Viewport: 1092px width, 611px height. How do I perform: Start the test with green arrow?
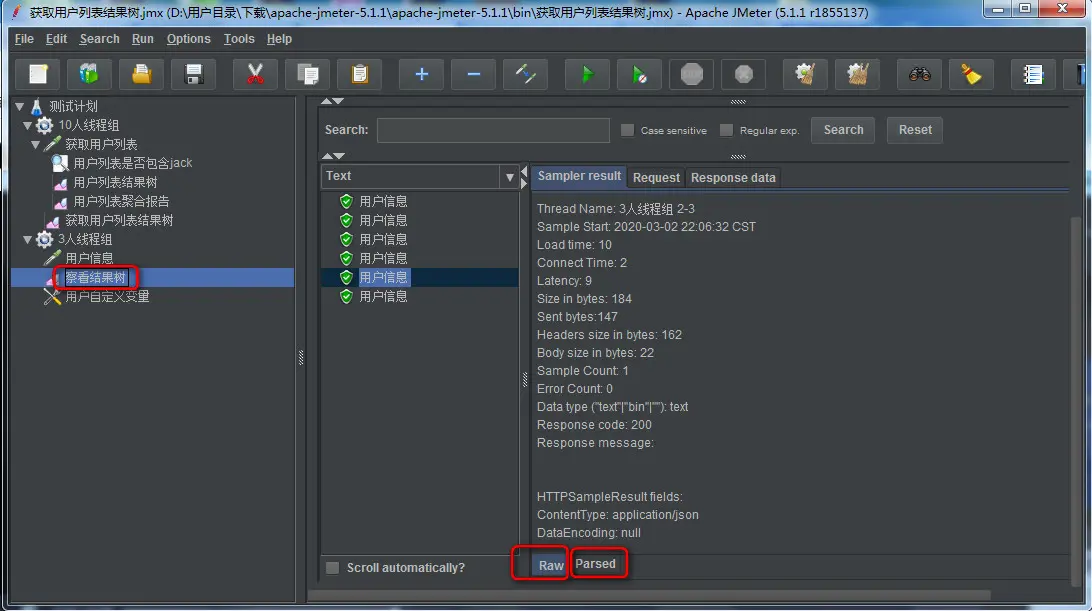pyautogui.click(x=587, y=74)
